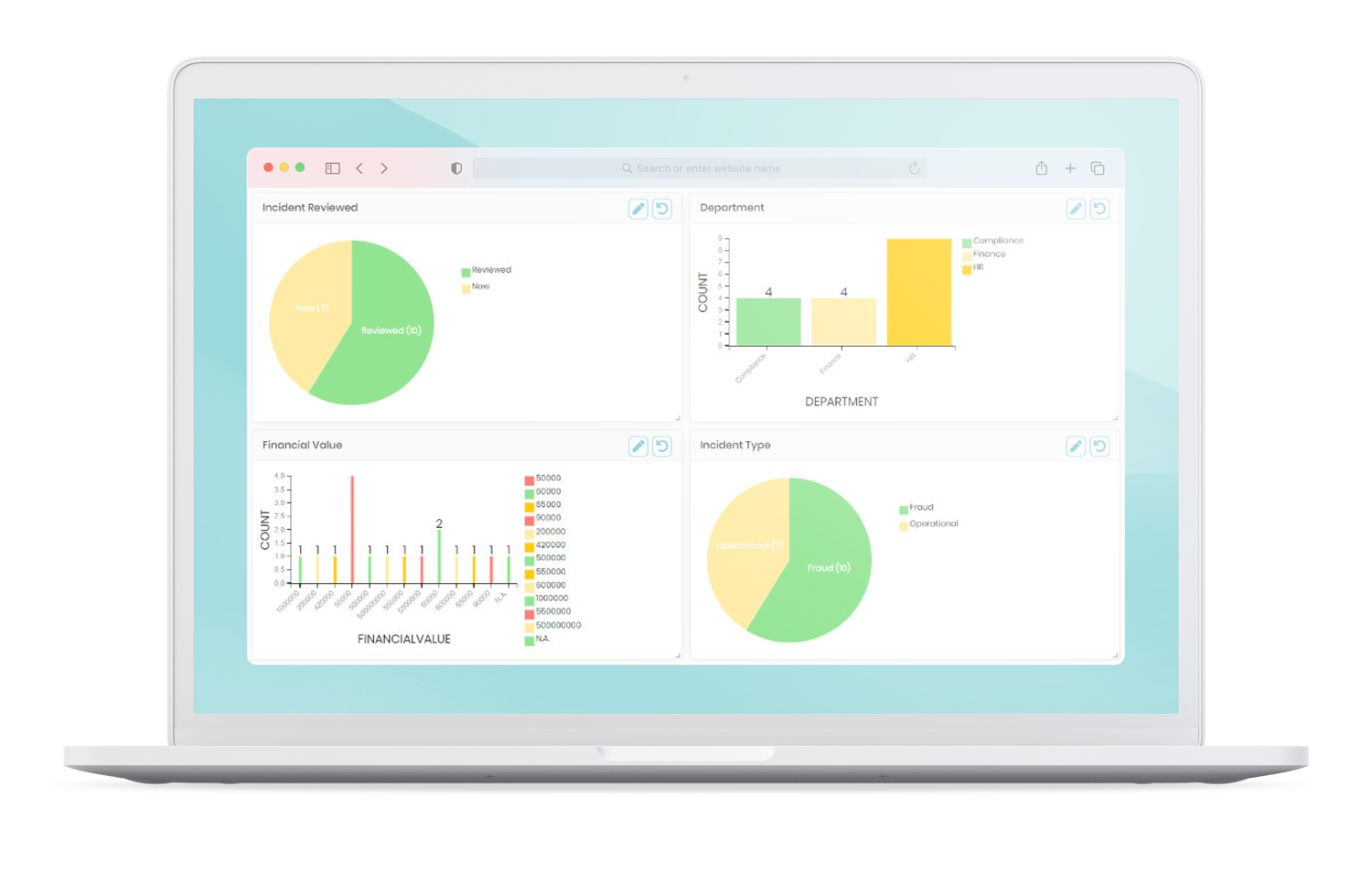Click the privacy shield icon

456,168
